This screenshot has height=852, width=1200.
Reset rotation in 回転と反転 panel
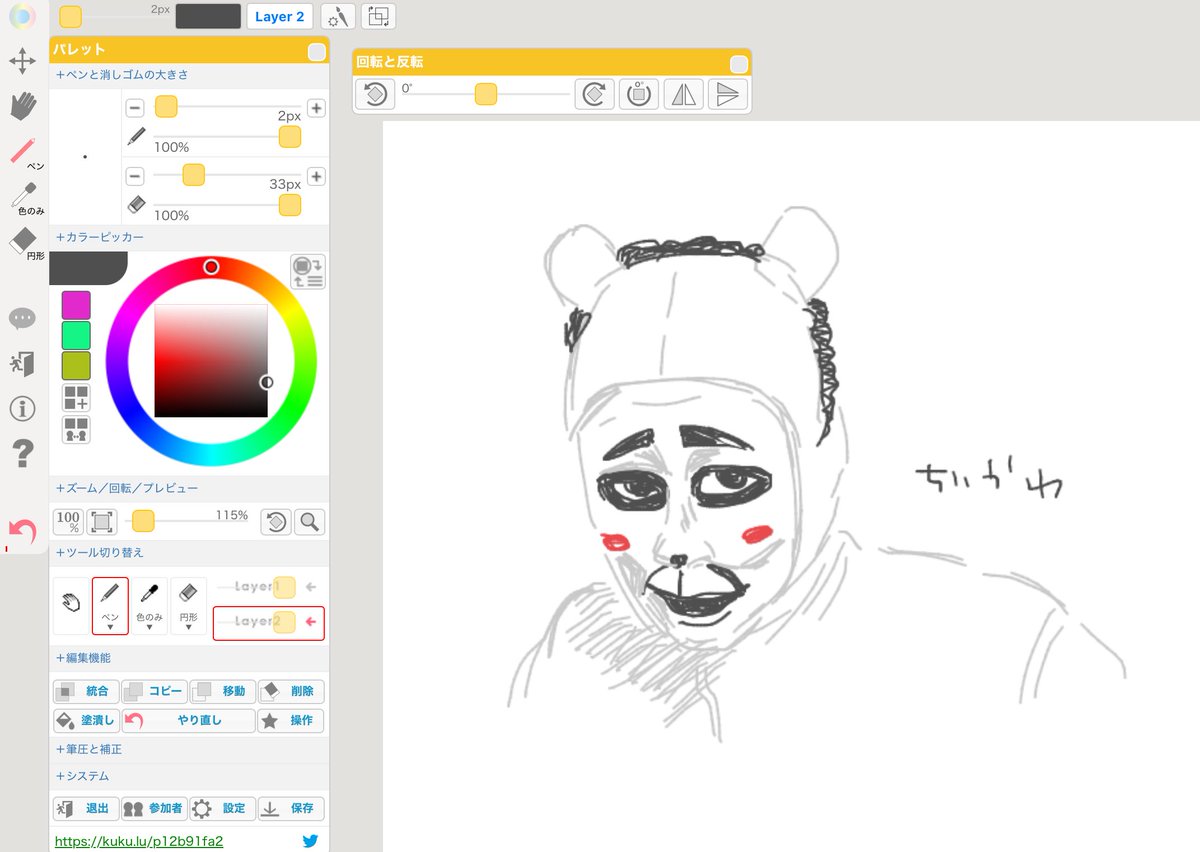pos(375,95)
